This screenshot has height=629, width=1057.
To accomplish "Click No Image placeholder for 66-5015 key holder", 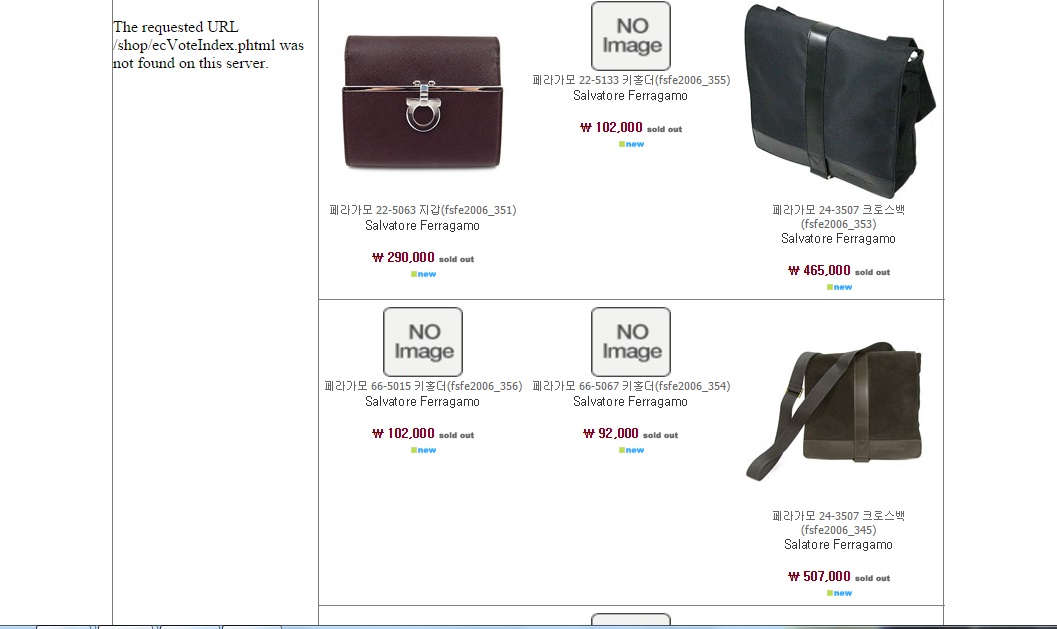I will (x=423, y=342).
